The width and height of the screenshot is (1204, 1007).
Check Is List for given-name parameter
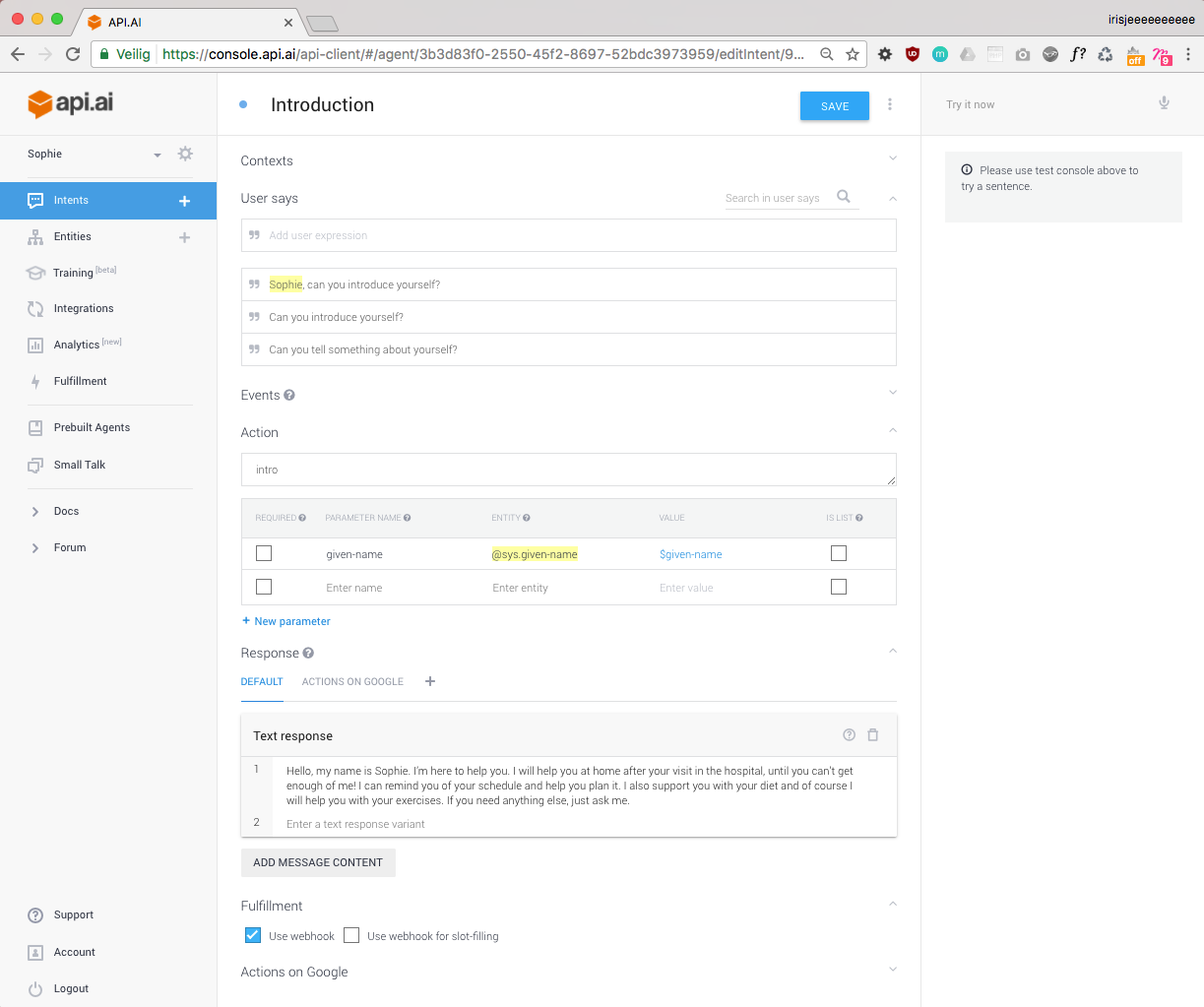pos(839,553)
